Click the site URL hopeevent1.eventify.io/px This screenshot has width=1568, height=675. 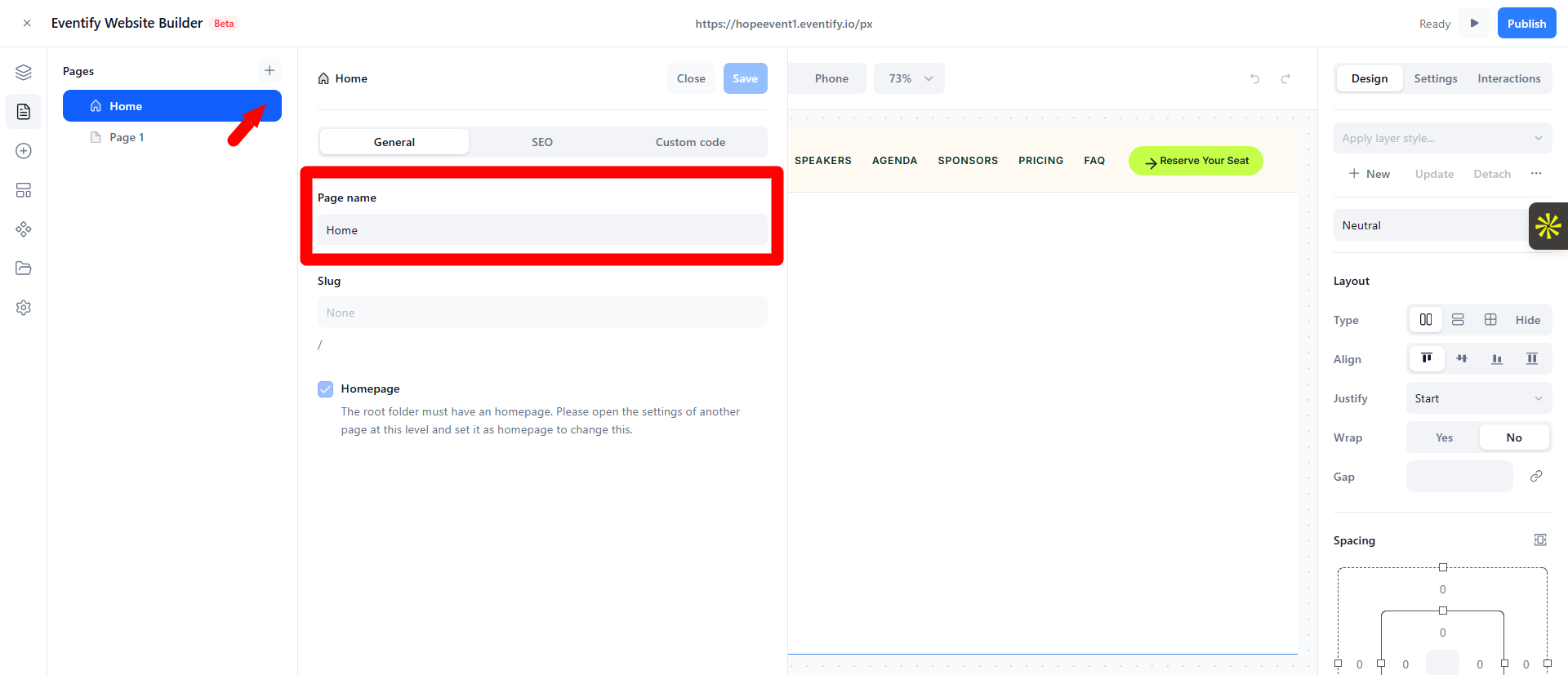784,24
